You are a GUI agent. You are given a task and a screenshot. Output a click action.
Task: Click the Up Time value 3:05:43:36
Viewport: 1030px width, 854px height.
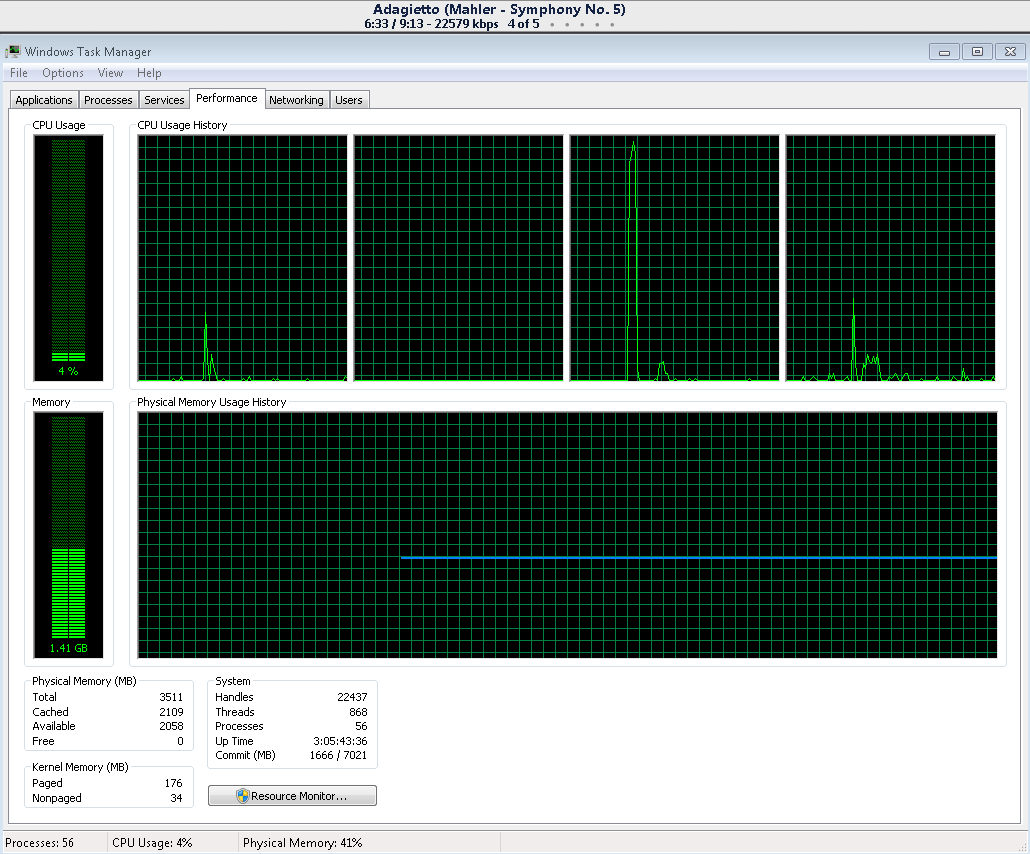340,742
